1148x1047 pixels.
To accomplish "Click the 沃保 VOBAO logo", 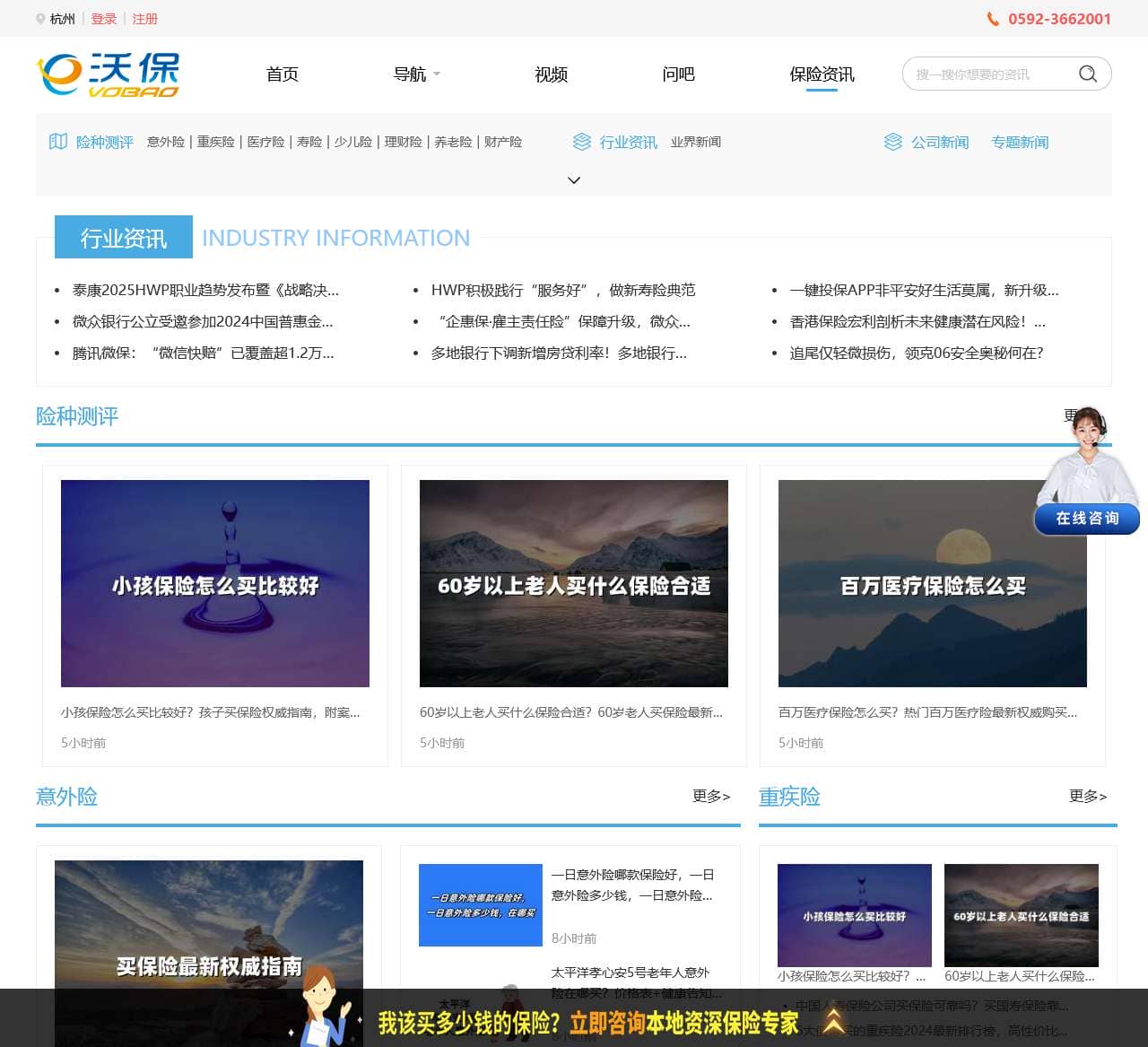I will [x=108, y=74].
